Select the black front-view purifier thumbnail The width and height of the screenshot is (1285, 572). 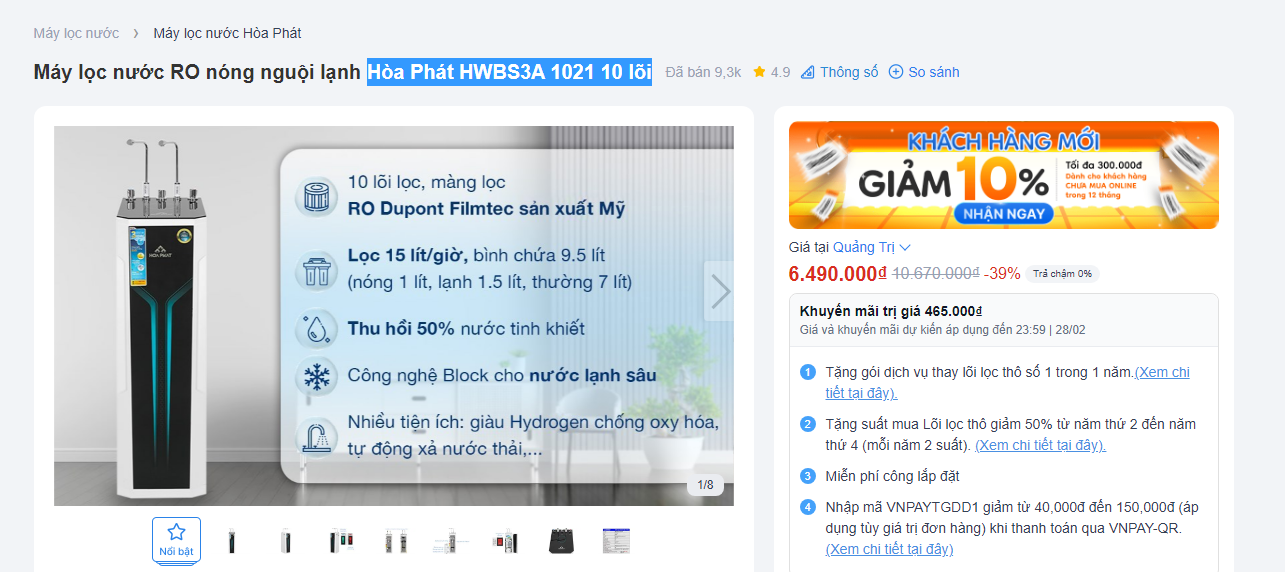click(x=233, y=541)
